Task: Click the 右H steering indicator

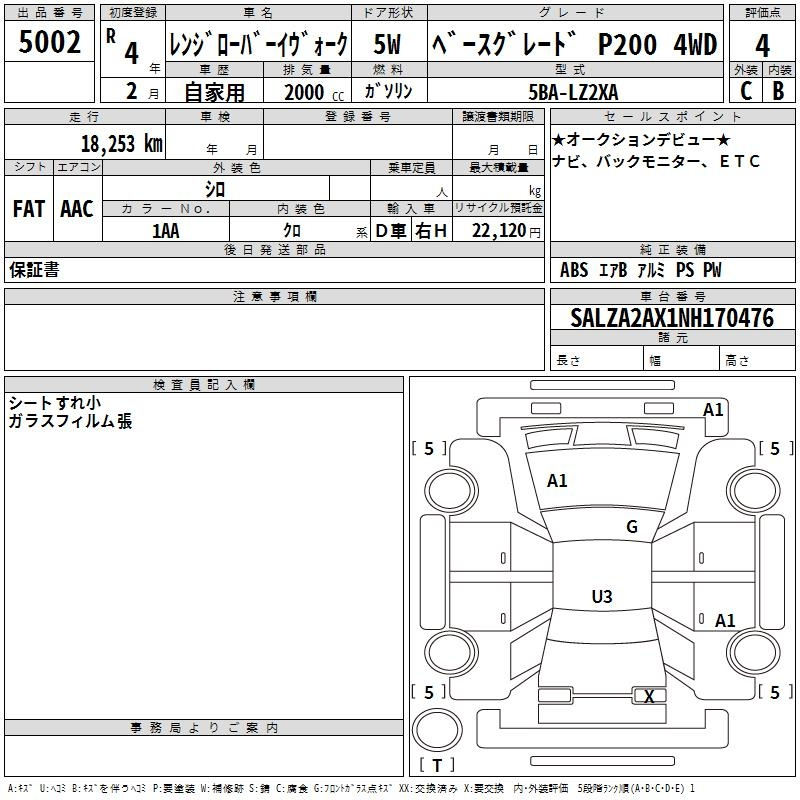Action: click(431, 231)
